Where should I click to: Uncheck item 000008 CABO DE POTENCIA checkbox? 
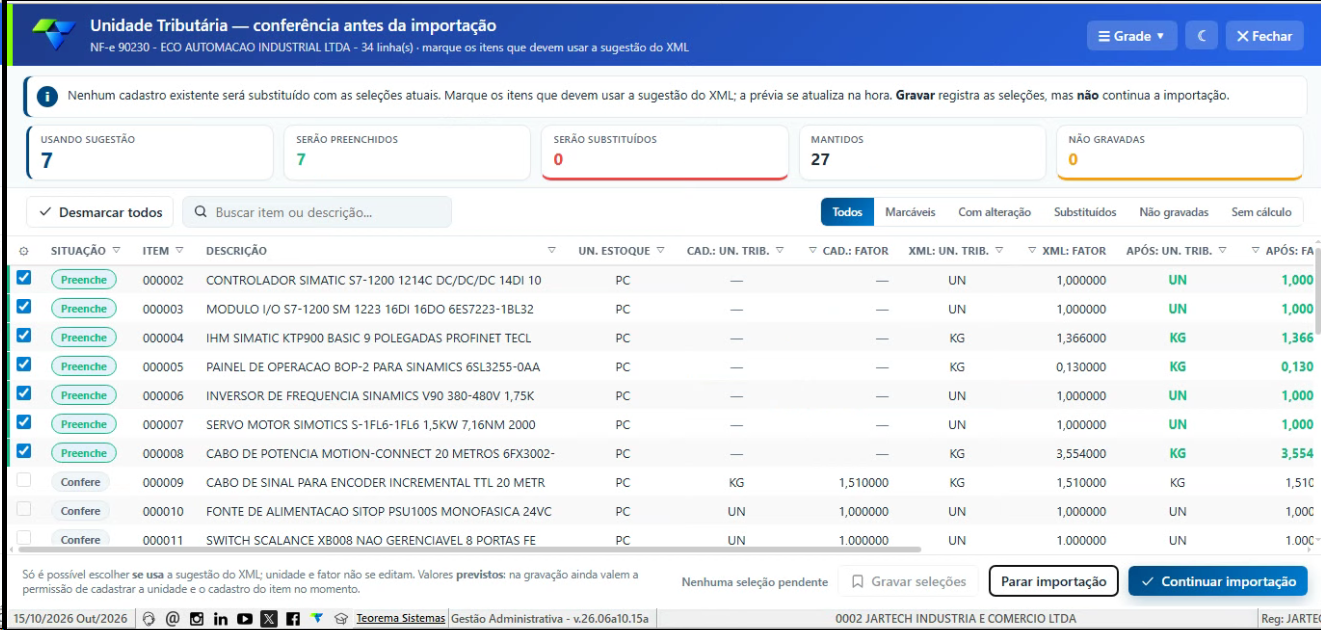coord(24,452)
